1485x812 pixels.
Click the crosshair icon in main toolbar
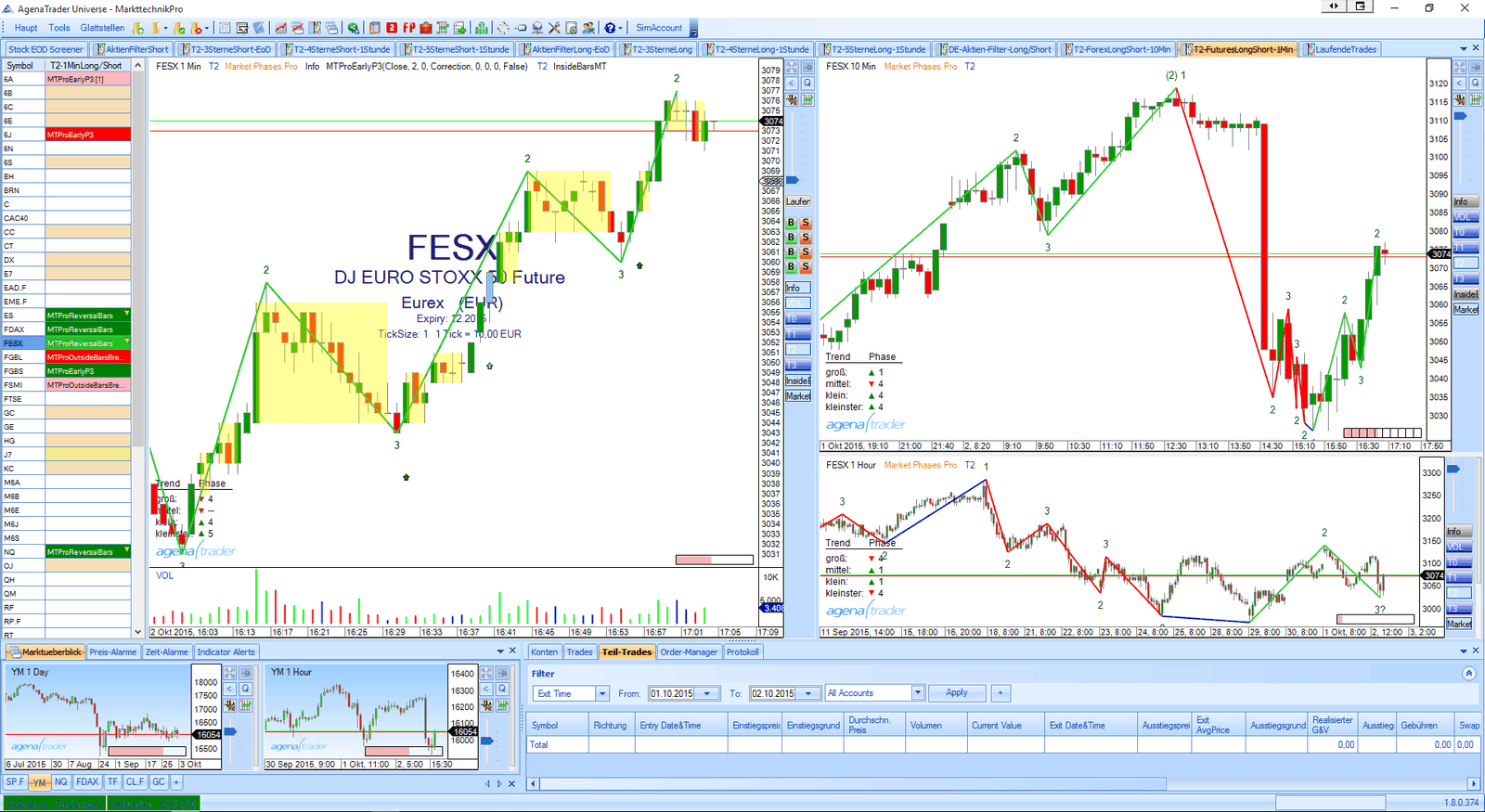click(x=503, y=28)
